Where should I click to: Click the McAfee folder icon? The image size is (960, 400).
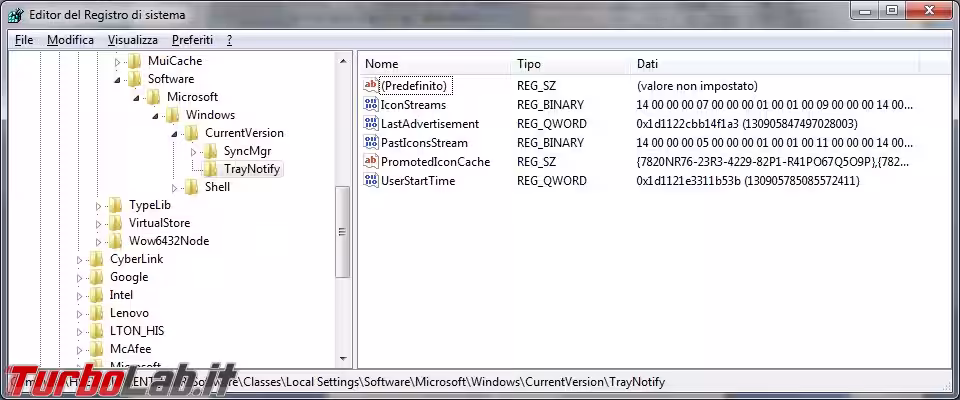(96, 349)
